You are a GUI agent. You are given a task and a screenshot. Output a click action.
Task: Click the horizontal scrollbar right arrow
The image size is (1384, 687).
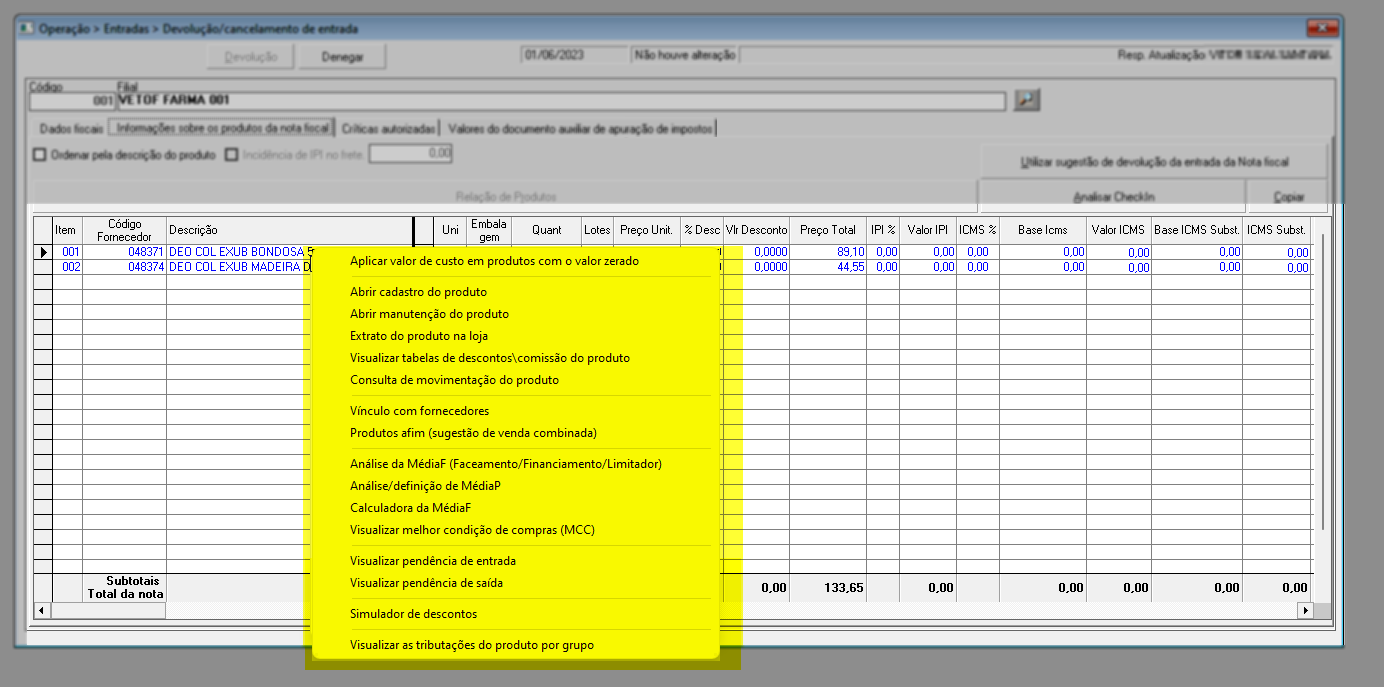tap(1304, 610)
